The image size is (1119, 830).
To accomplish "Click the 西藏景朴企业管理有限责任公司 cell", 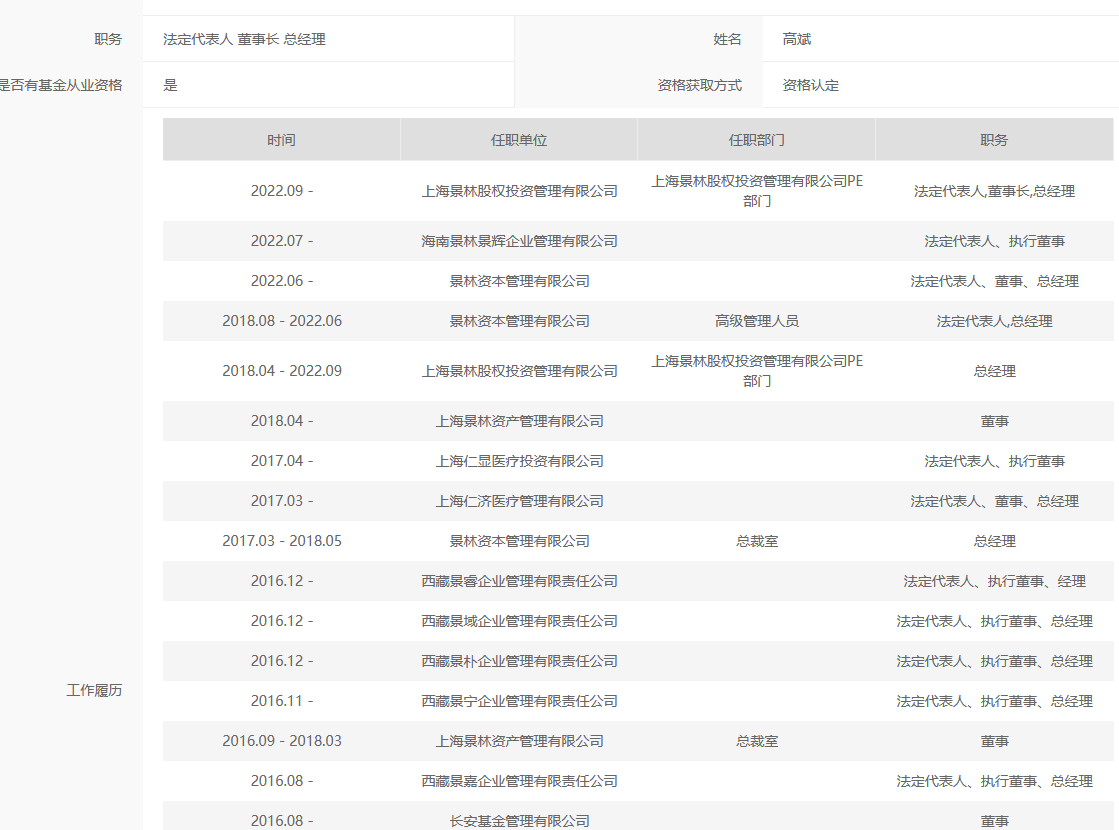I will pyautogui.click(x=519, y=661).
